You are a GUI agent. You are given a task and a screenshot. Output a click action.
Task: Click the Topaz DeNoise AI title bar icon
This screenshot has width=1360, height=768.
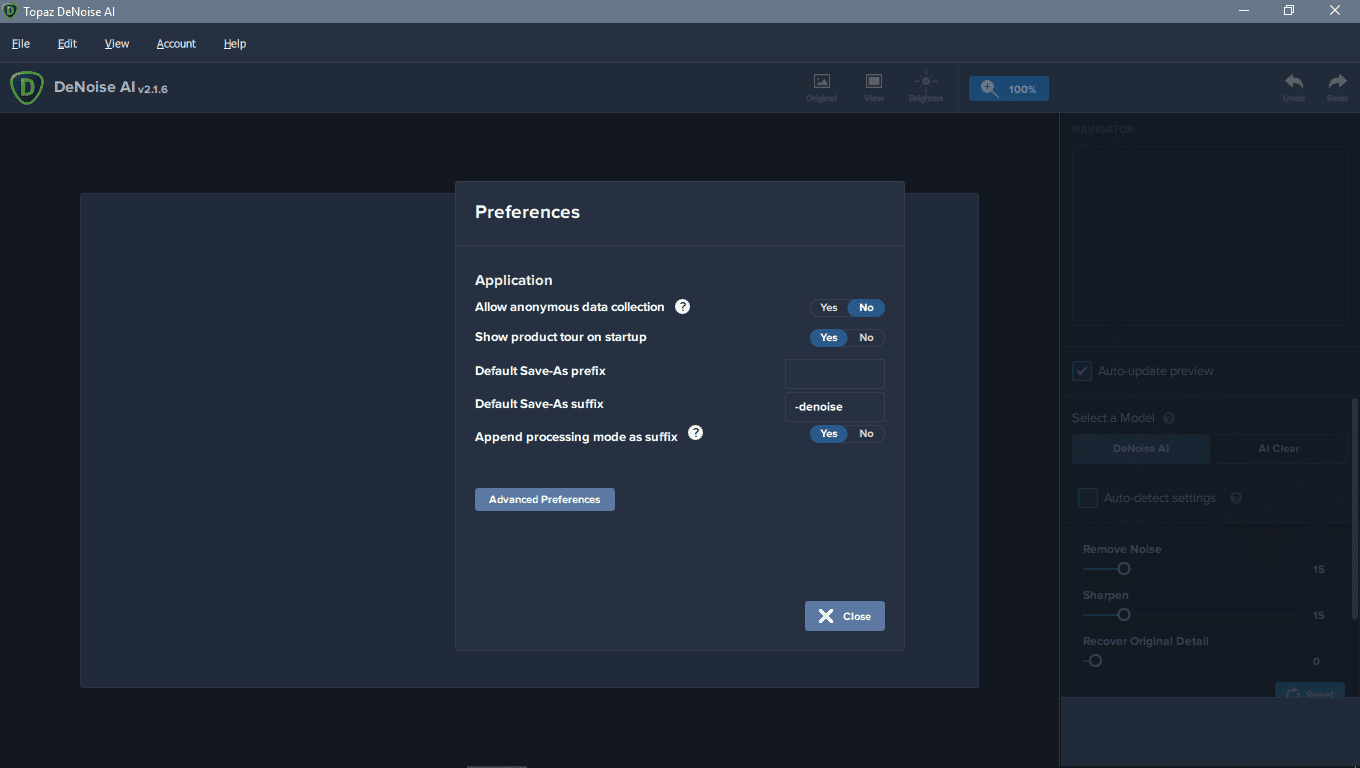click(x=10, y=11)
